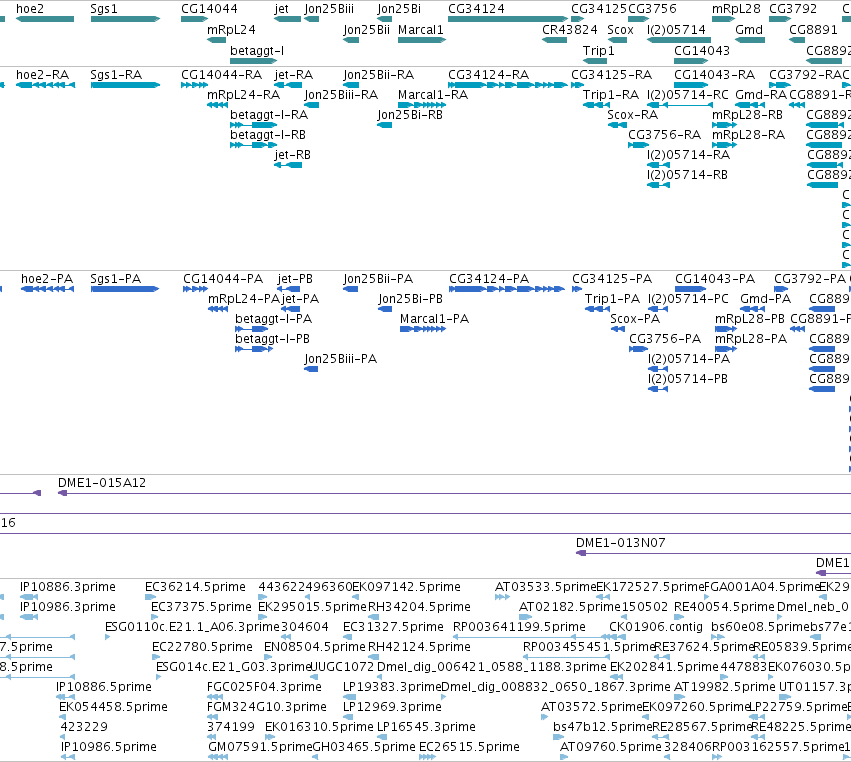Click the EC36214.5prime EST label
Viewport: 851px width, 762px height.
pyautogui.click(x=195, y=587)
